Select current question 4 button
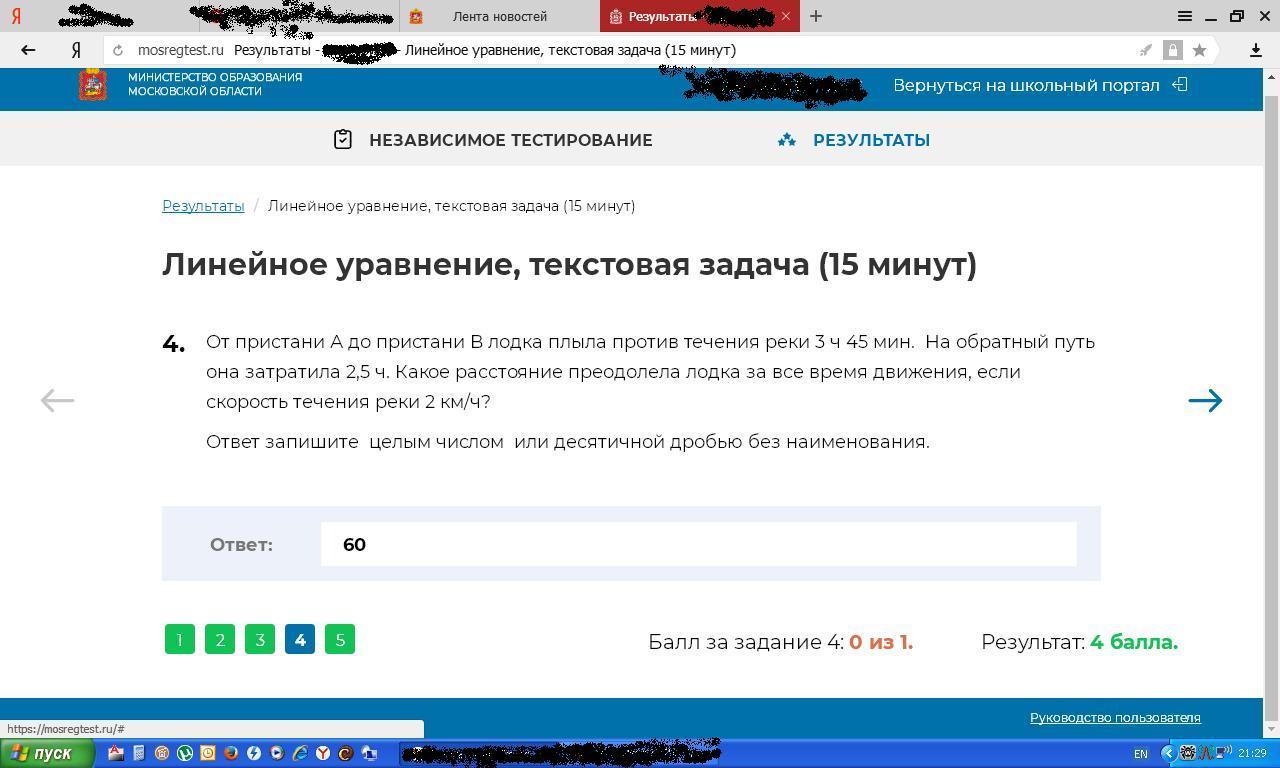The width and height of the screenshot is (1280, 768). pyautogui.click(x=300, y=639)
